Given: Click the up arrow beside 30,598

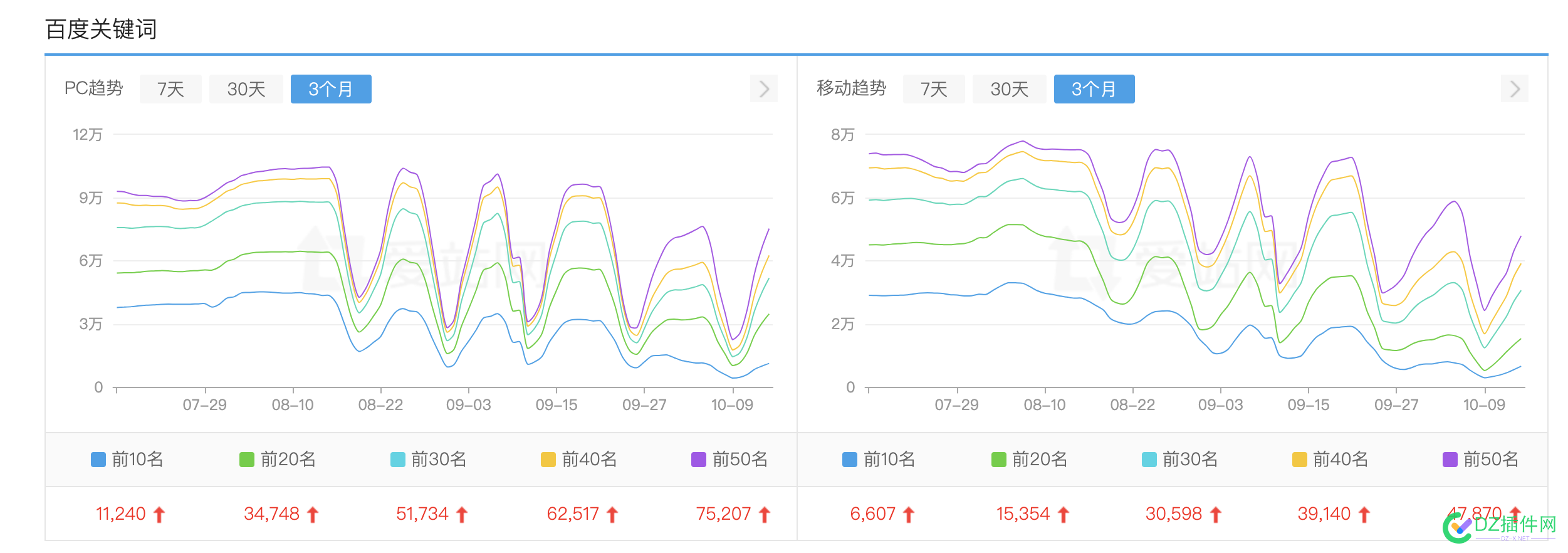Looking at the screenshot, I should [1216, 515].
